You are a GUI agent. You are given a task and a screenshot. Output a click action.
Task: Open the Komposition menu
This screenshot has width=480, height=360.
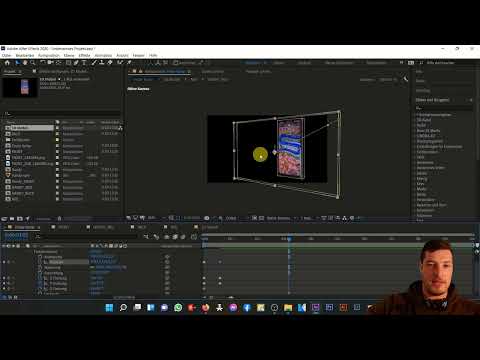click(49, 55)
